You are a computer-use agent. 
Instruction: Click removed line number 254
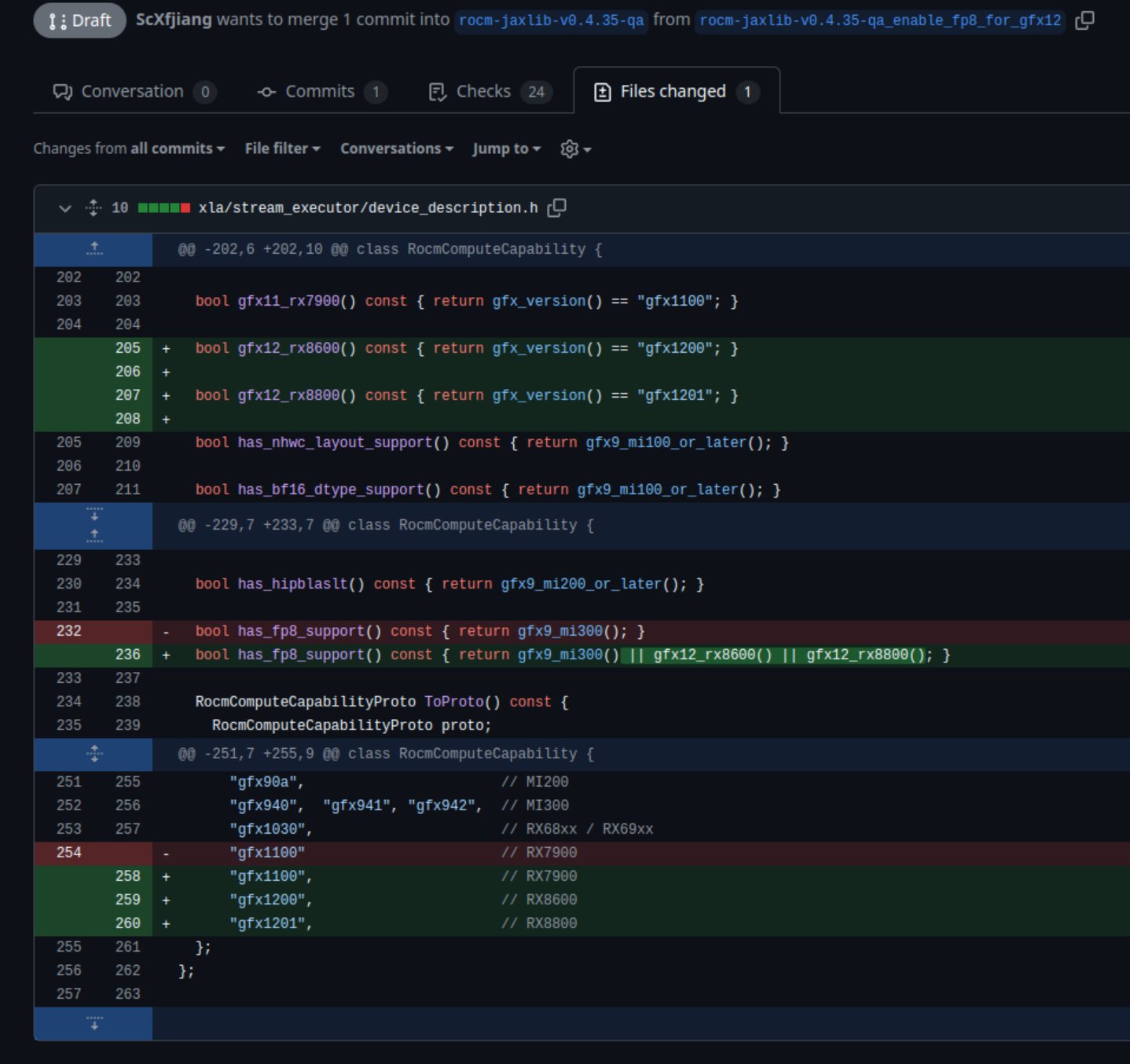(68, 853)
